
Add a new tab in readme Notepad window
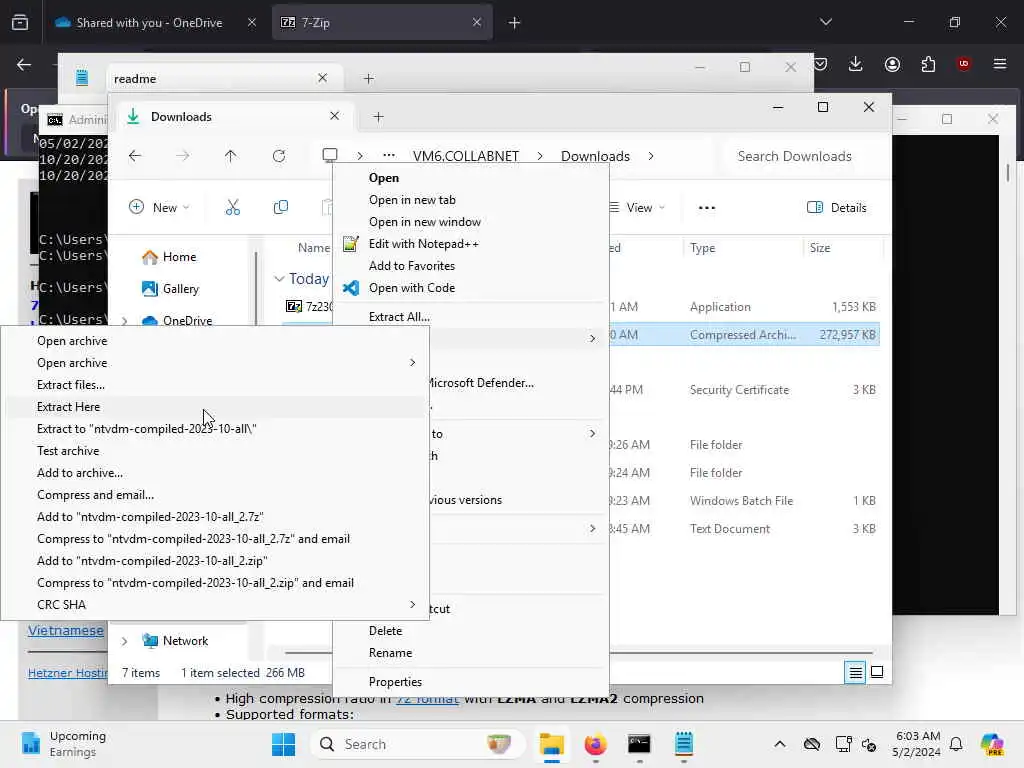pyautogui.click(x=368, y=78)
